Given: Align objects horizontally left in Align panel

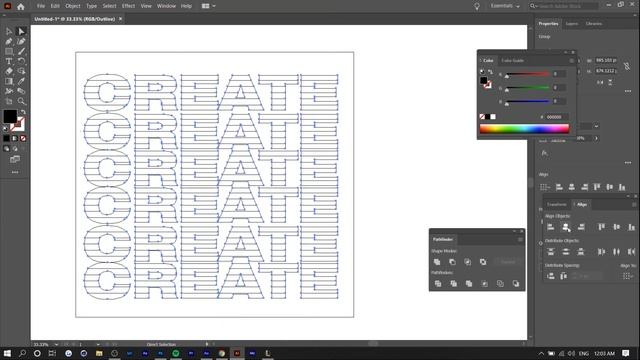Looking at the screenshot, I should (551, 227).
